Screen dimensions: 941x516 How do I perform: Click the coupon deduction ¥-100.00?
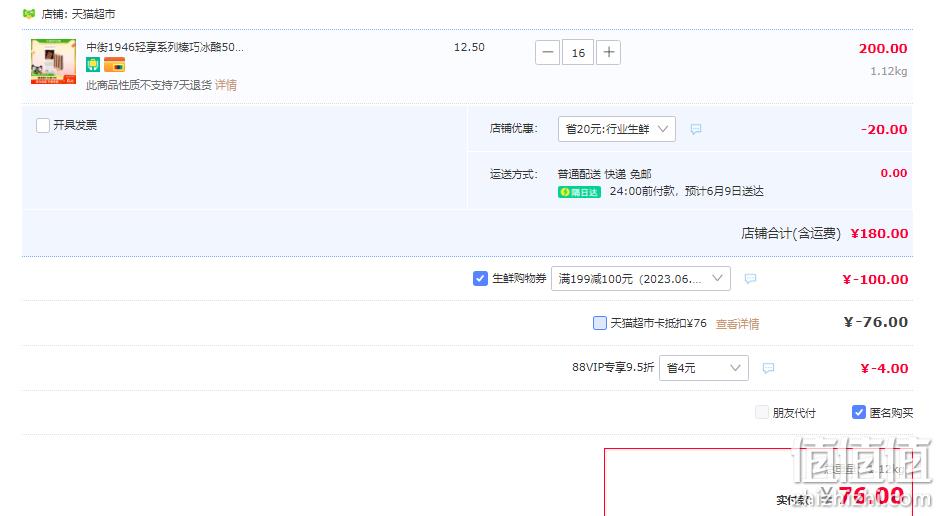click(875, 280)
